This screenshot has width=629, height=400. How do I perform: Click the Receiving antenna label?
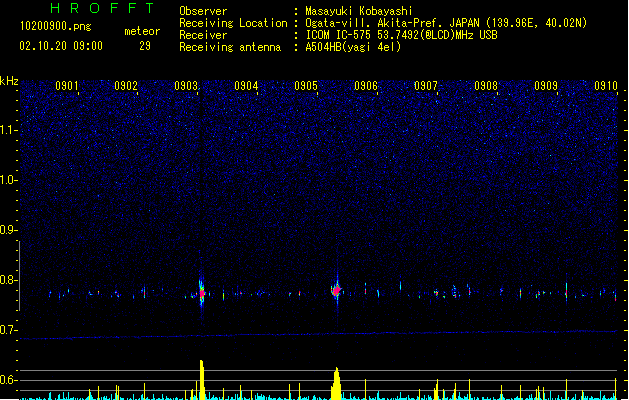coord(230,47)
